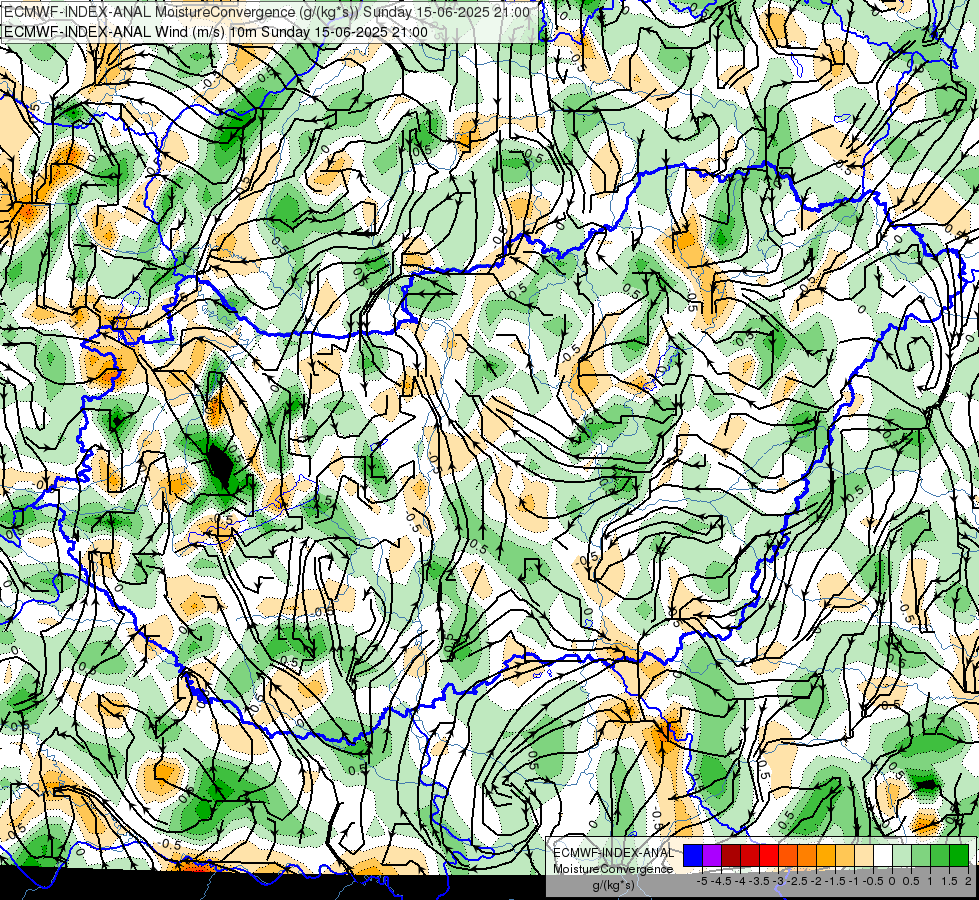This screenshot has width=979, height=900.
Task: Click the white legend color swatch
Action: point(883,855)
